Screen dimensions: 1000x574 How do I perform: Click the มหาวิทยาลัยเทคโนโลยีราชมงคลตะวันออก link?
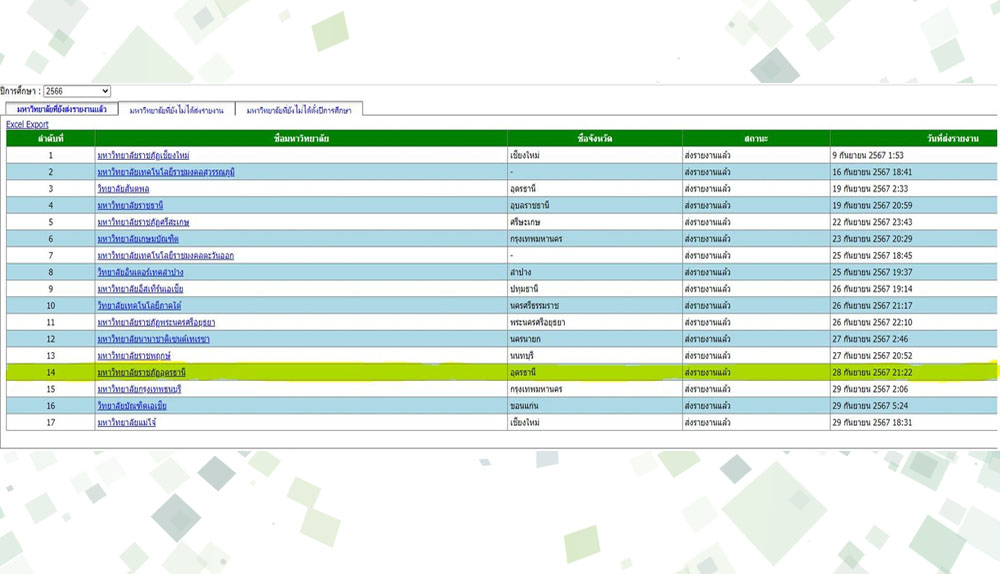coord(165,255)
